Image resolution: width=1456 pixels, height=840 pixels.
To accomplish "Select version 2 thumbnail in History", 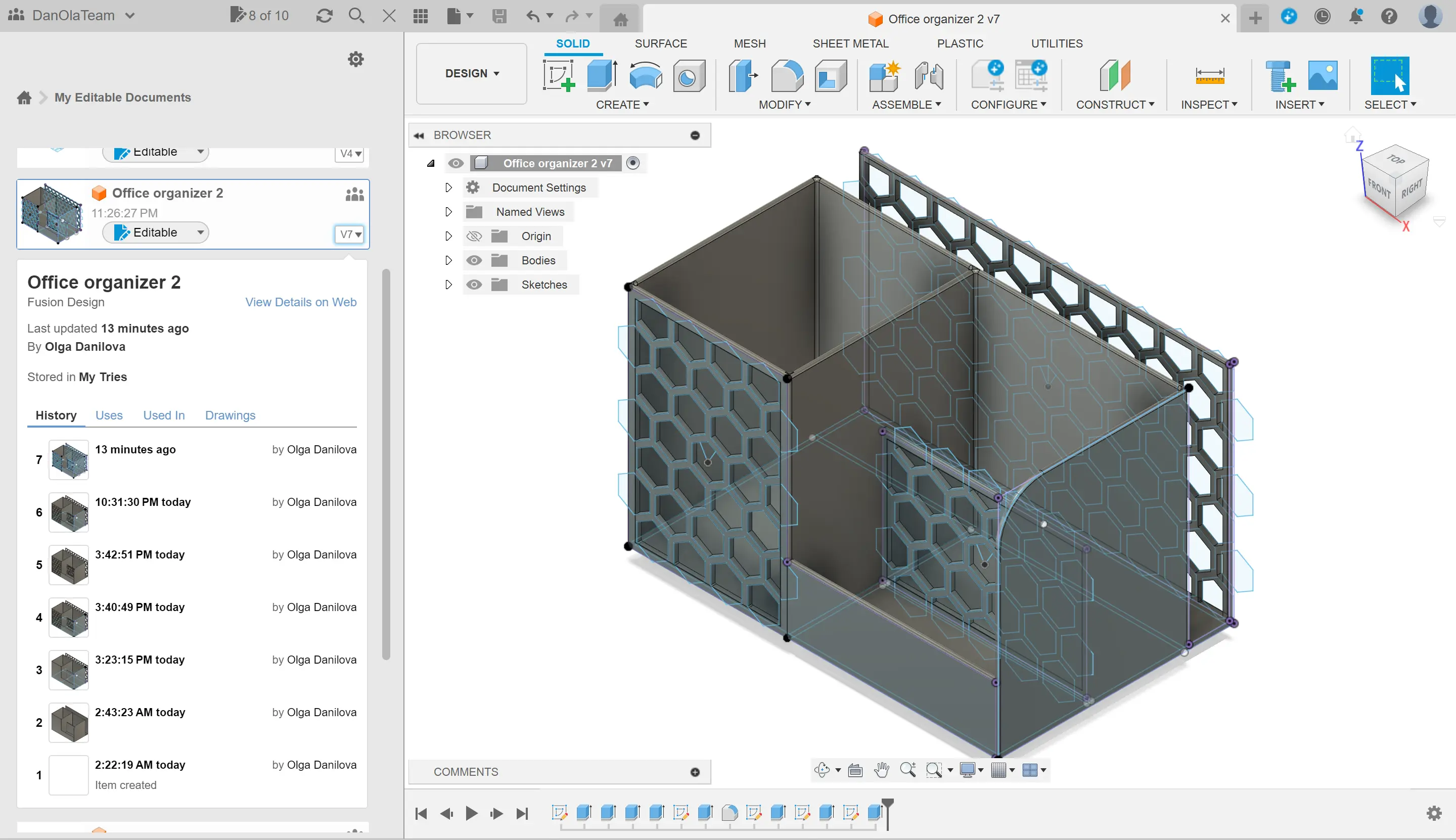I will pos(69,722).
